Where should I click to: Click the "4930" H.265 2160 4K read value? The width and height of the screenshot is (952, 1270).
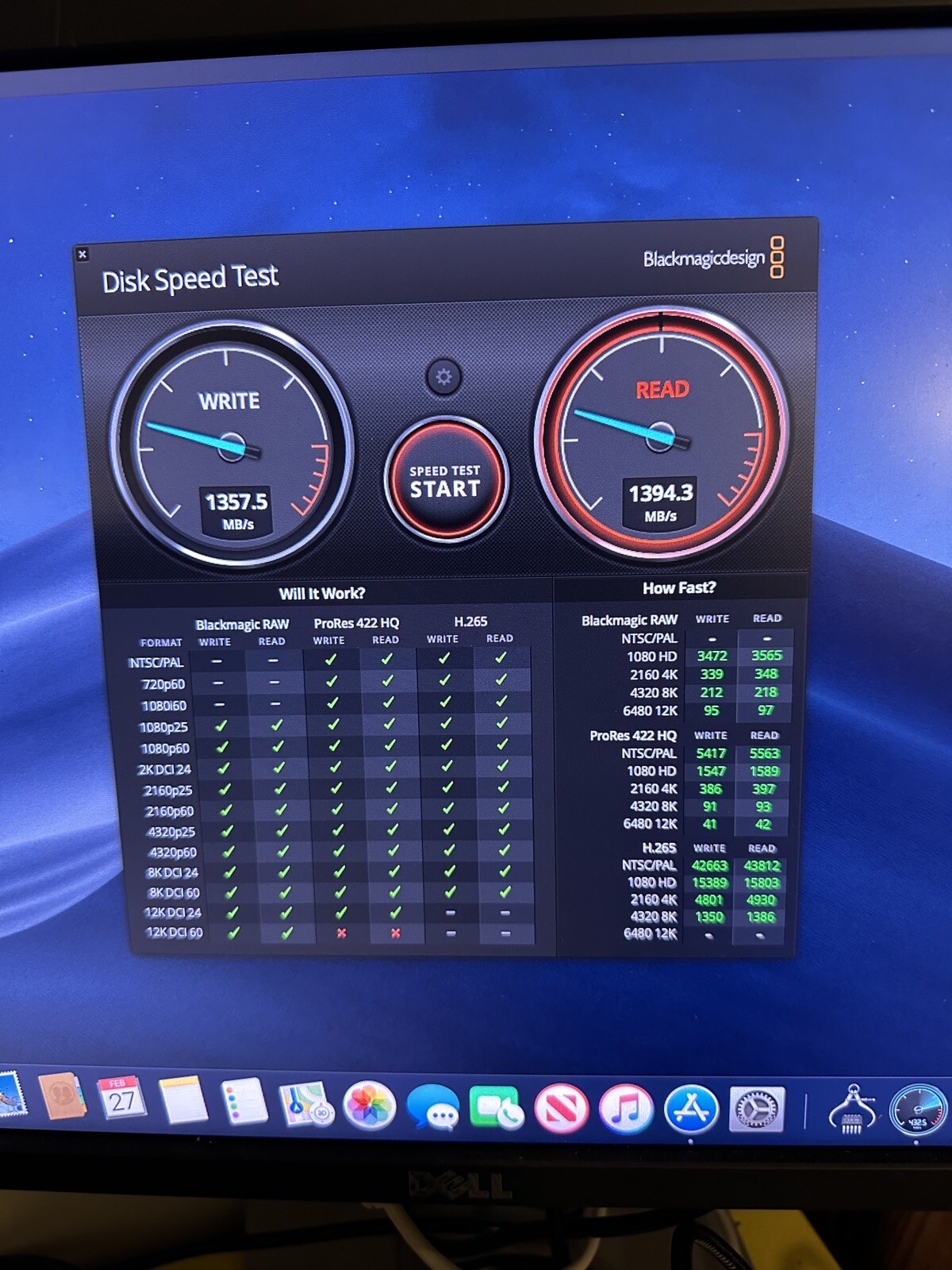[x=761, y=899]
